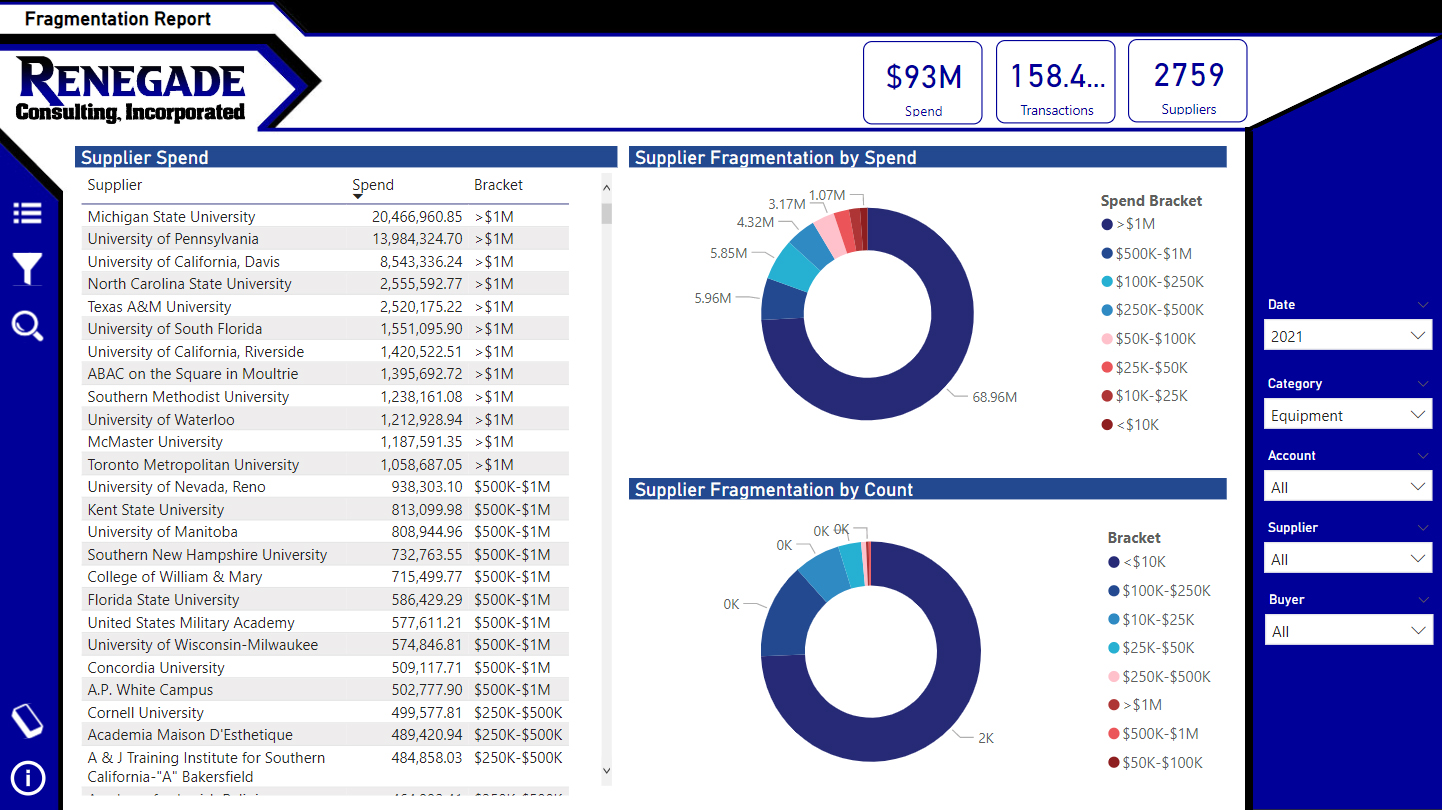Image resolution: width=1442 pixels, height=810 pixels.
Task: Select the $93M Spend card
Action: click(923, 83)
